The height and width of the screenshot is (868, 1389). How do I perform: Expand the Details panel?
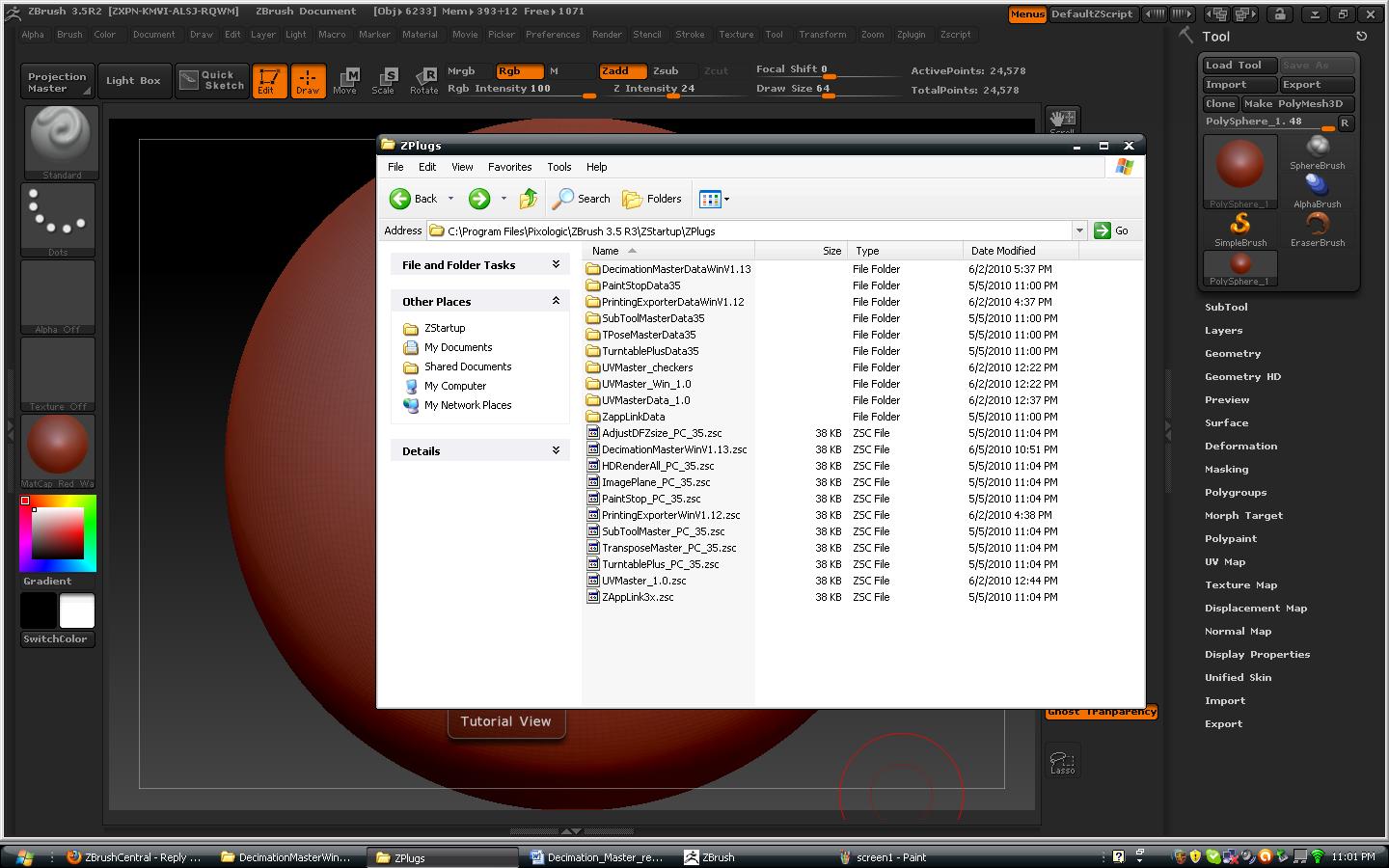tap(556, 450)
